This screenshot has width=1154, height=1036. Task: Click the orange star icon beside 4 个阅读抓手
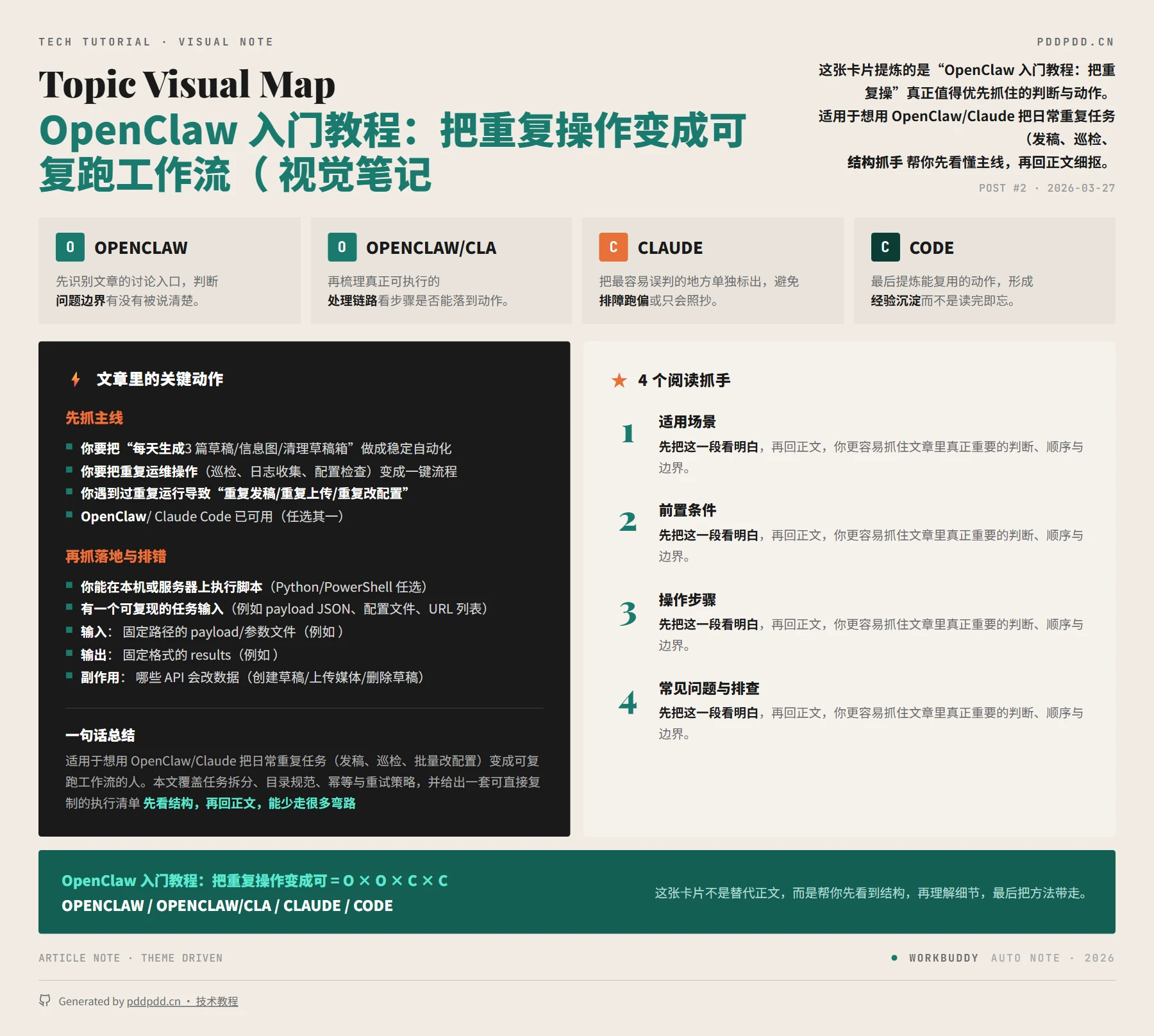tap(618, 380)
